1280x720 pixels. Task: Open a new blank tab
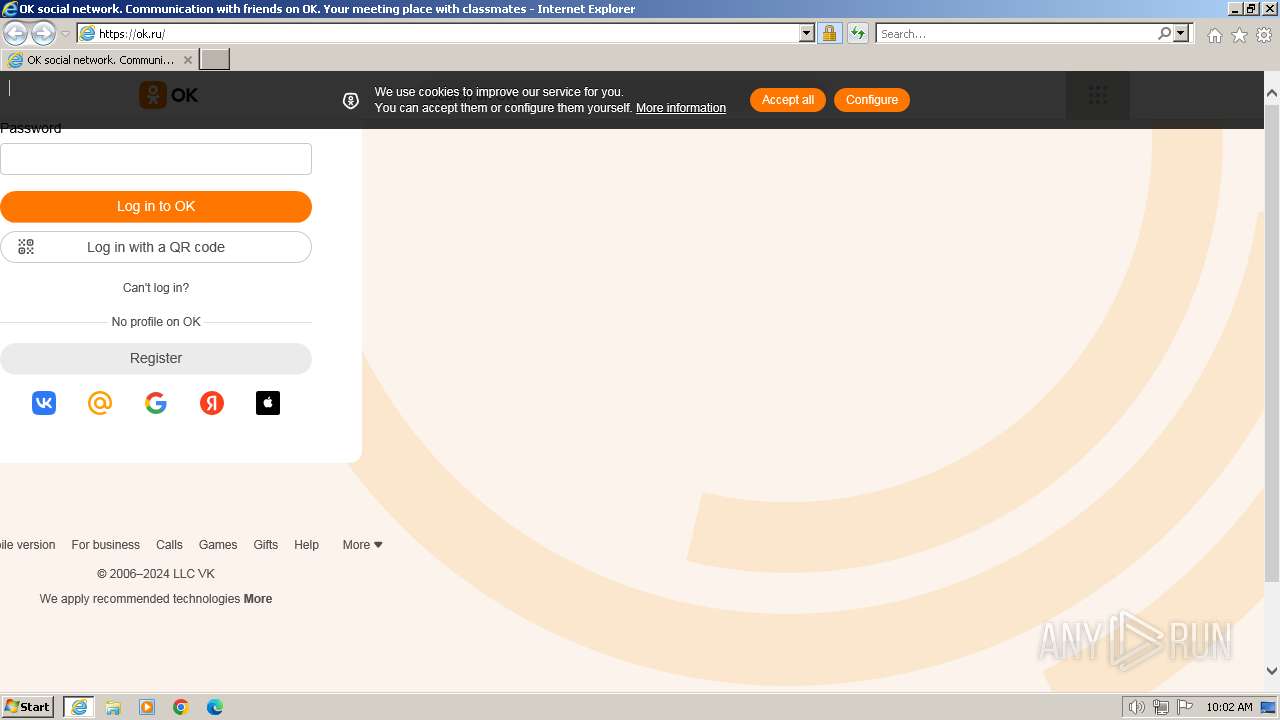pyautogui.click(x=215, y=60)
